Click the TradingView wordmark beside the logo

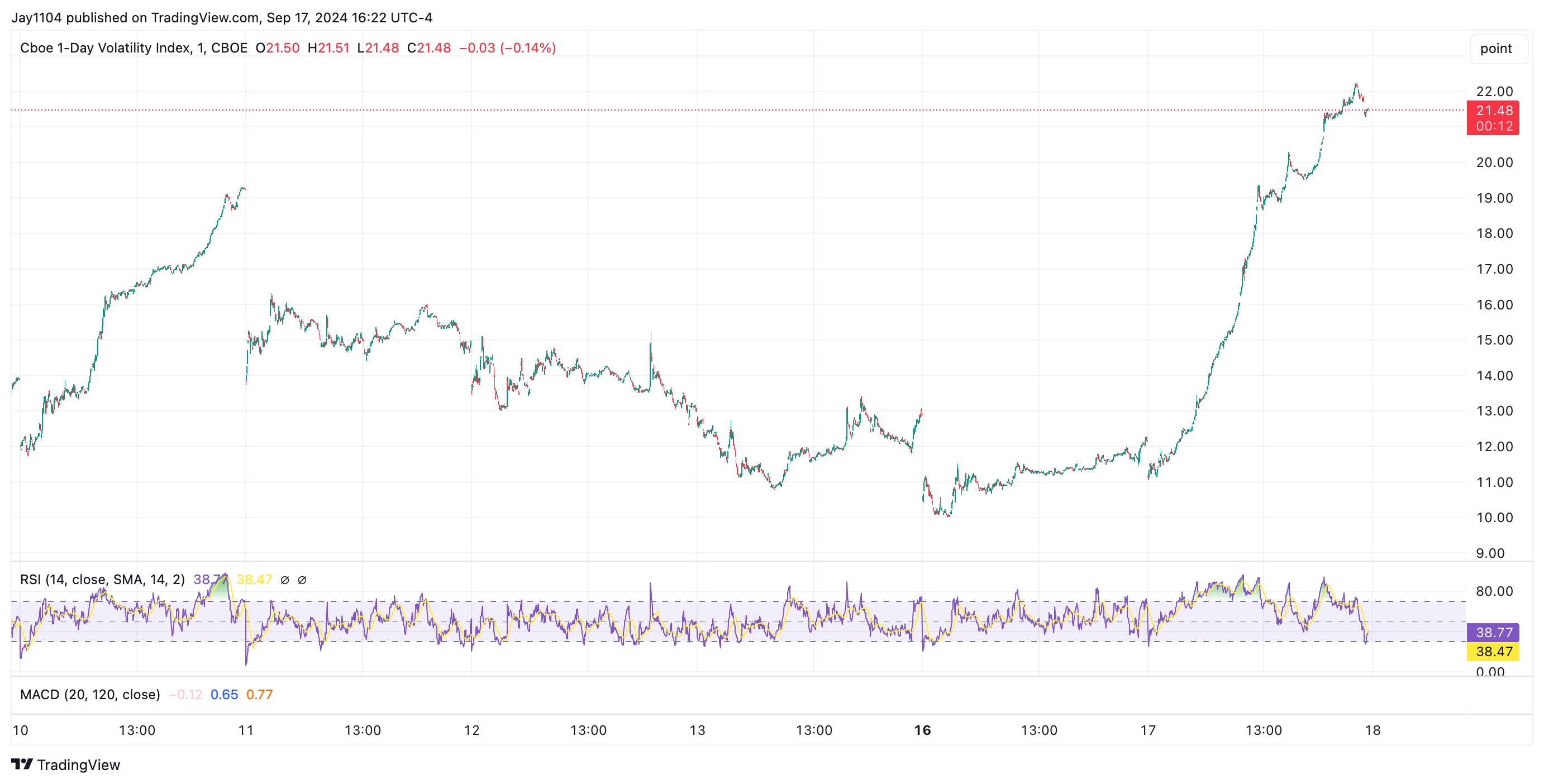(x=79, y=765)
